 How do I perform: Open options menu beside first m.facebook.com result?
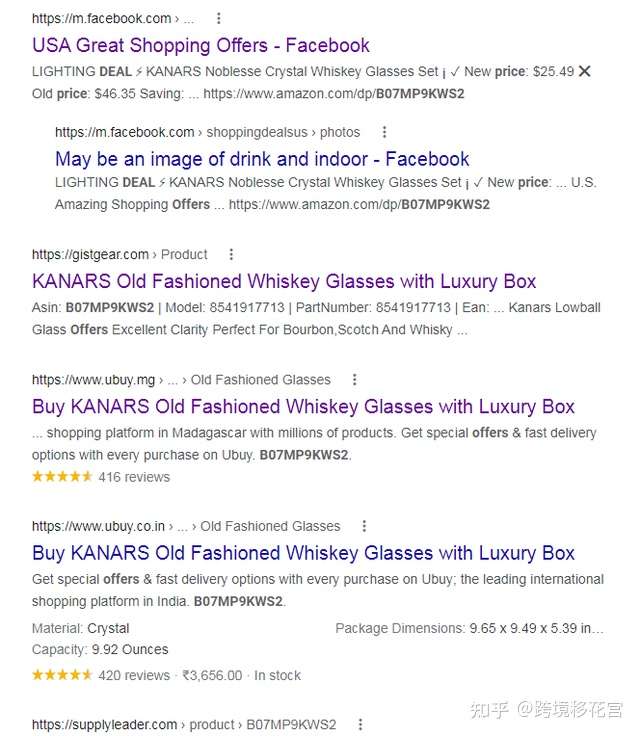(218, 18)
